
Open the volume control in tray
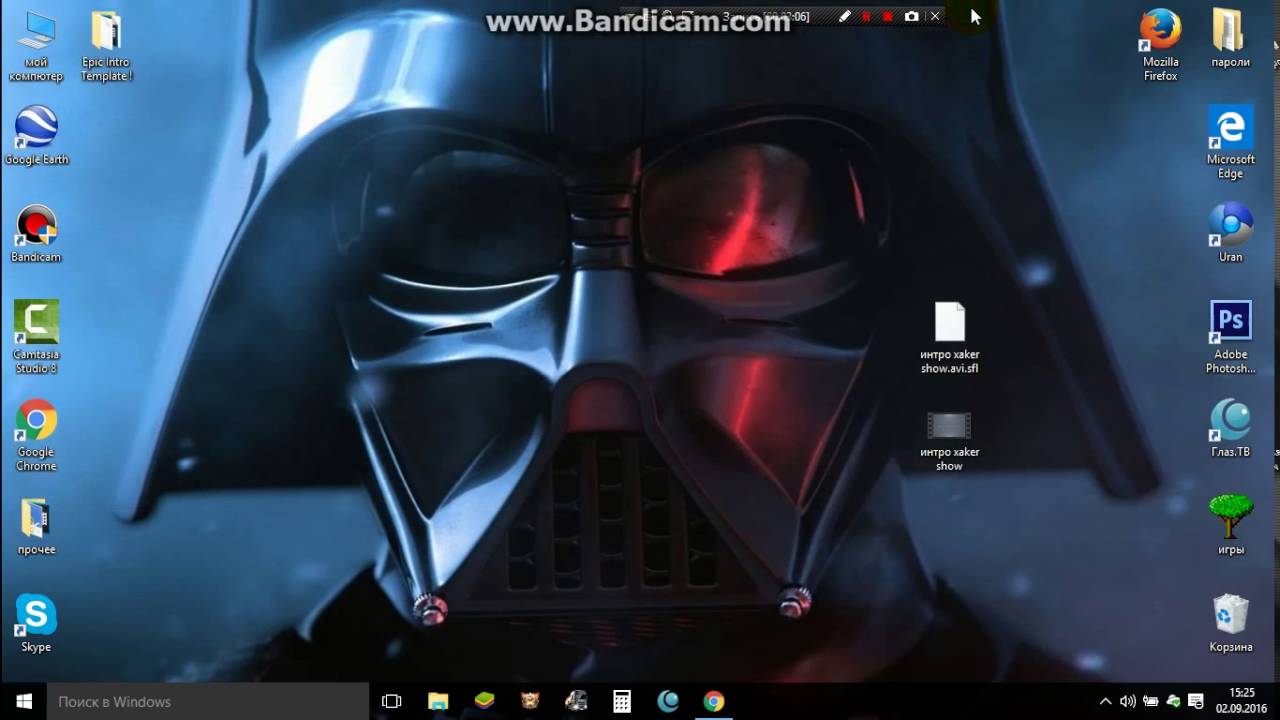1128,701
